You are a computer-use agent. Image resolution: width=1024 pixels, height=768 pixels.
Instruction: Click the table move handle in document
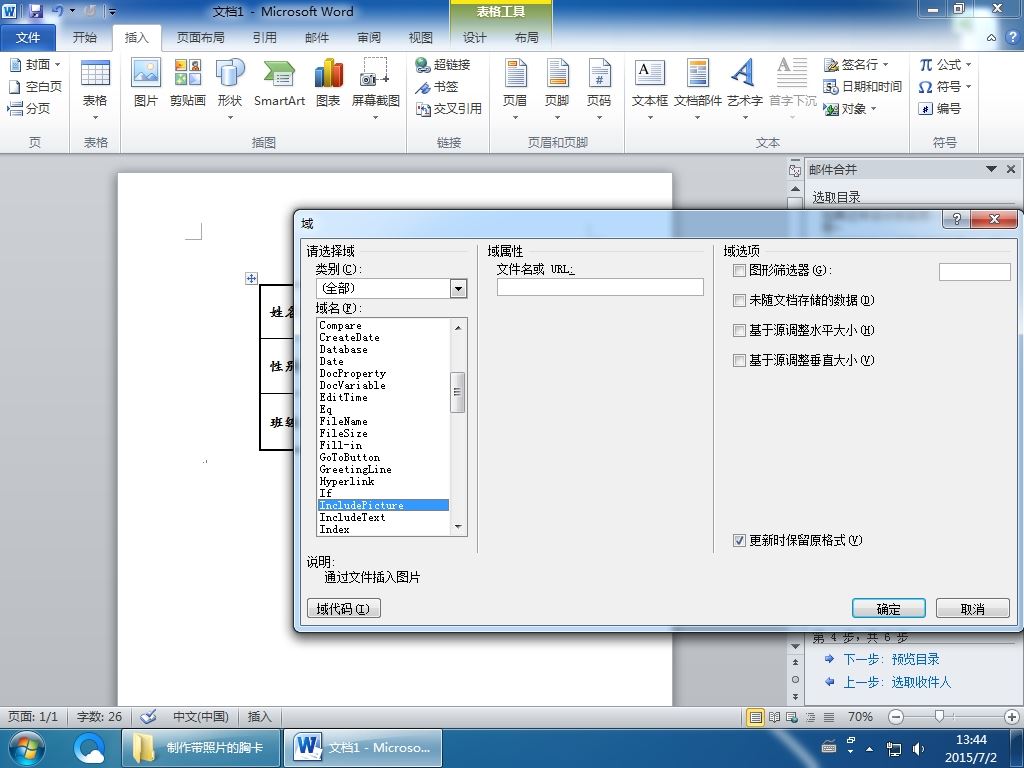[x=251, y=278]
